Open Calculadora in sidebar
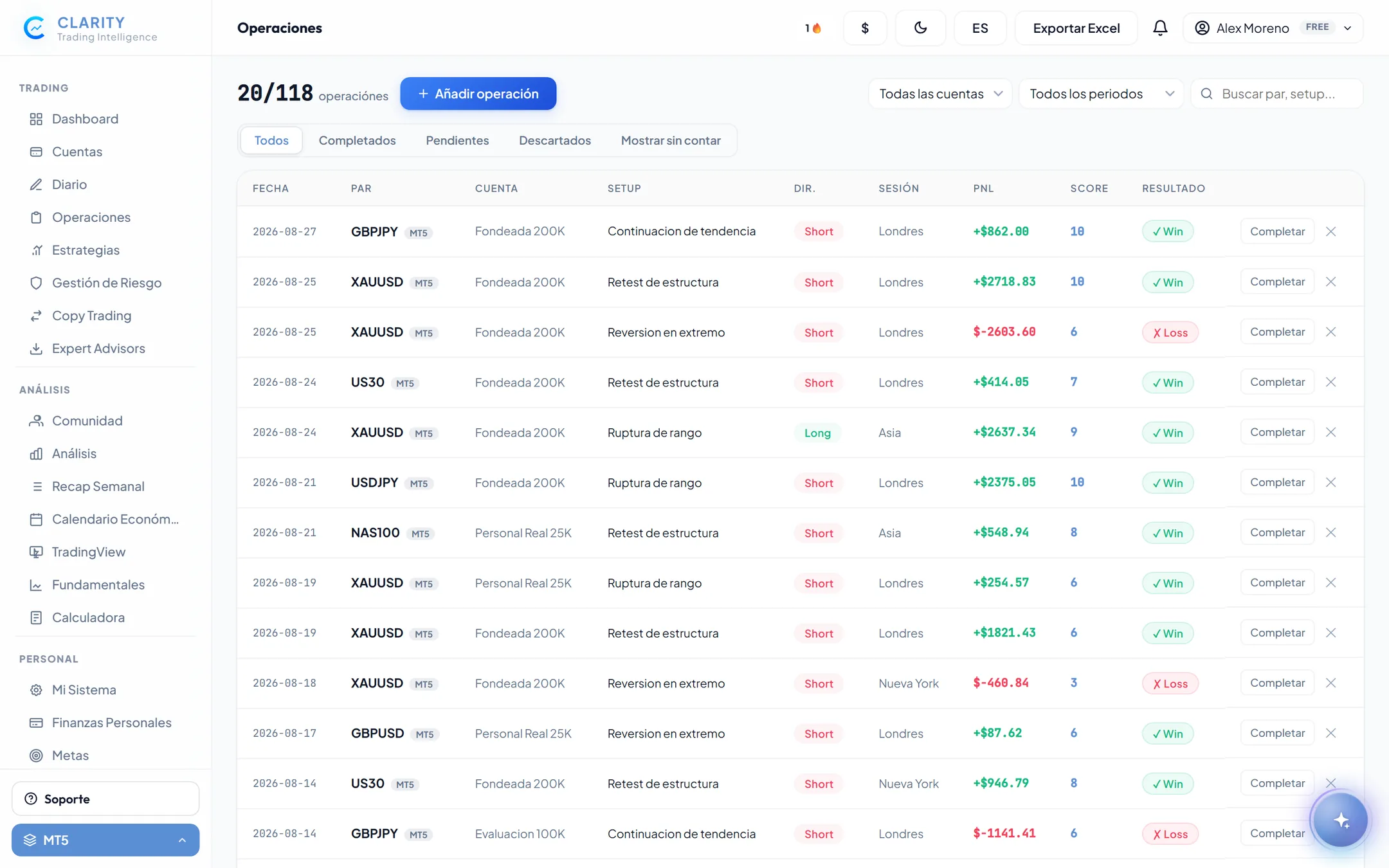This screenshot has height=868, width=1389. tap(88, 617)
